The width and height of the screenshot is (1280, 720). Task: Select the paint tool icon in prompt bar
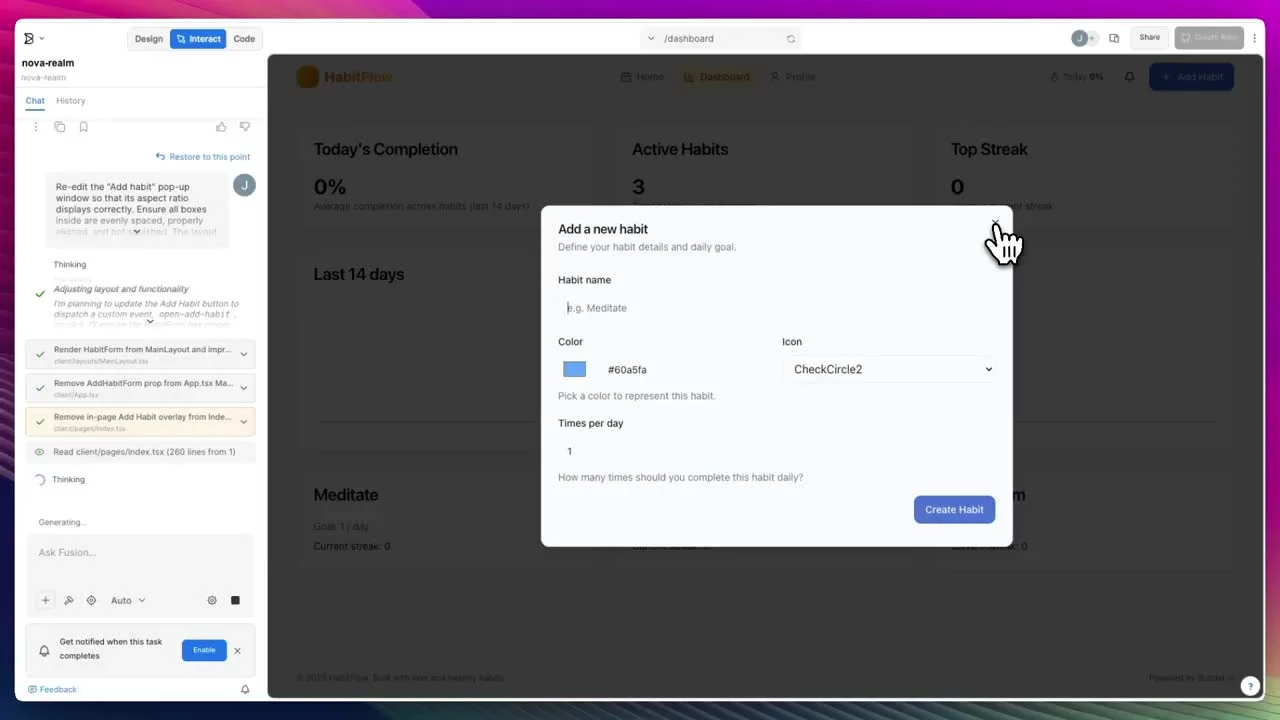[69, 600]
